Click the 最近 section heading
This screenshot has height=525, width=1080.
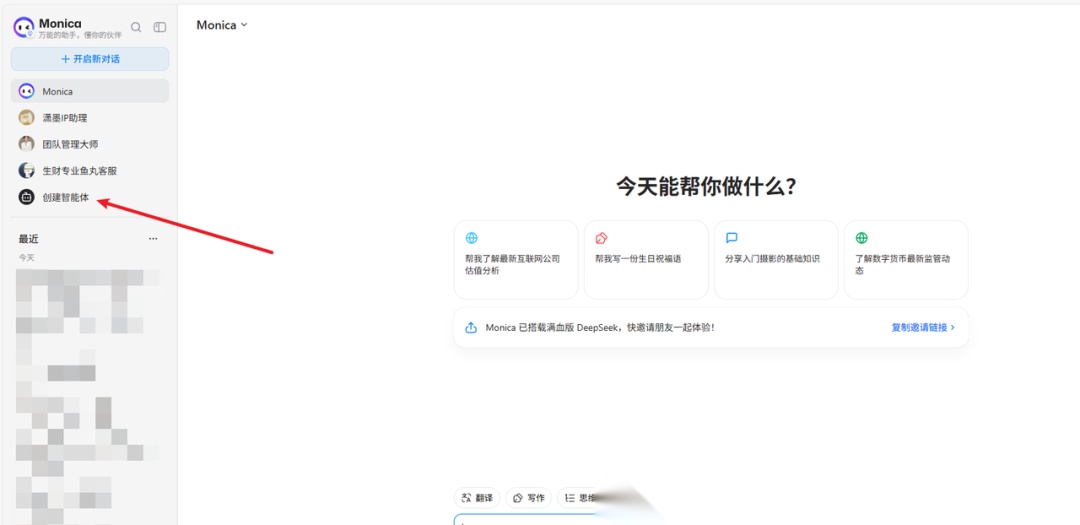point(28,239)
